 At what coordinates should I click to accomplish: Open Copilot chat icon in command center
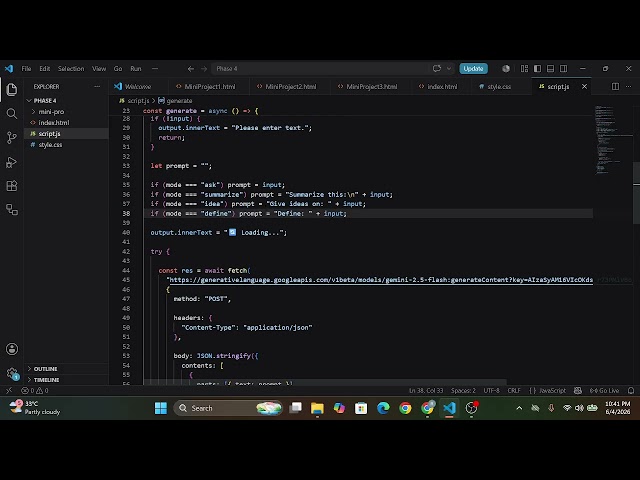pyautogui.click(x=437, y=69)
